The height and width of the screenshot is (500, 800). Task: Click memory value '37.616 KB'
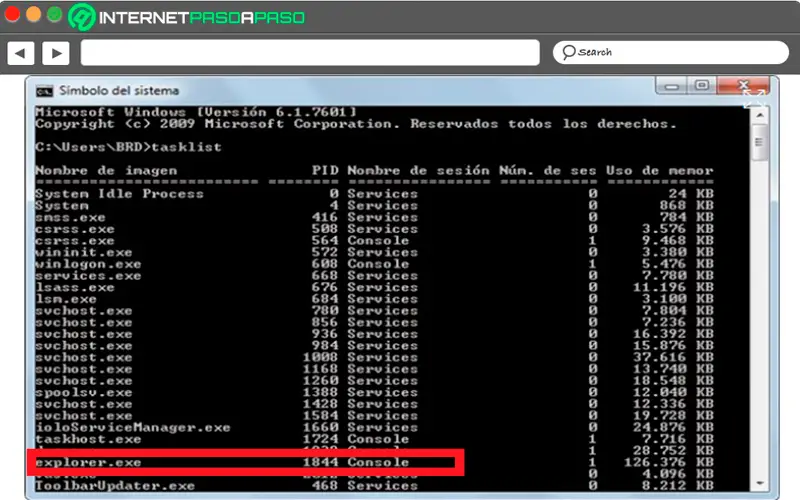pos(673,357)
